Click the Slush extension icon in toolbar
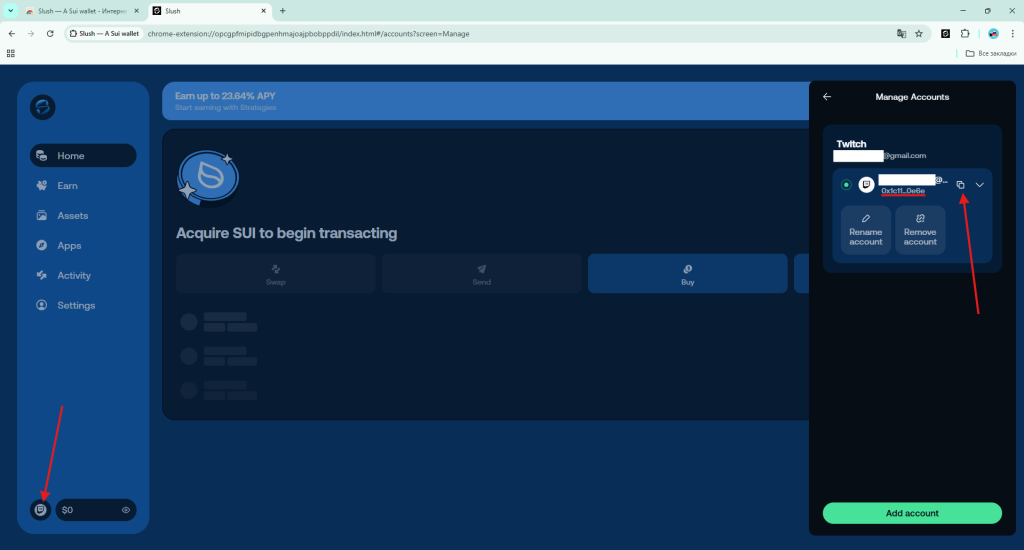Viewport: 1024px width, 550px height. pyautogui.click(x=945, y=33)
